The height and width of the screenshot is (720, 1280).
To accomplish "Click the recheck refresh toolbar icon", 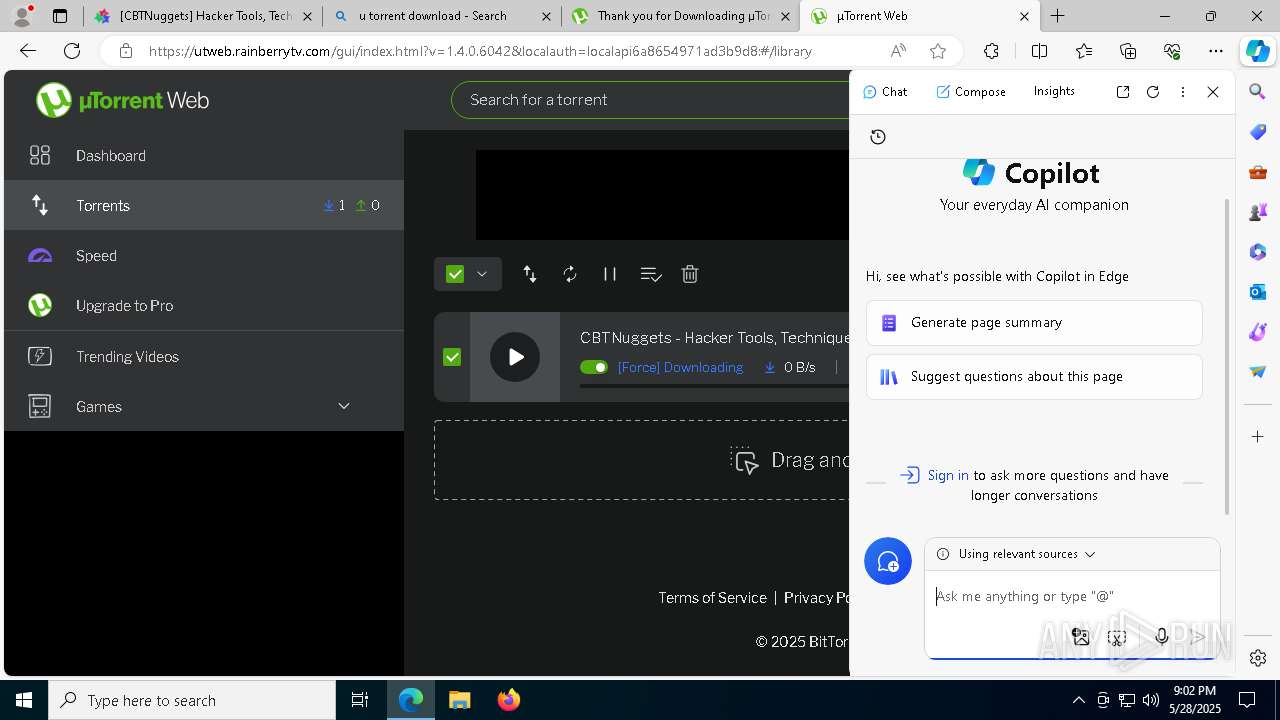I will [570, 274].
